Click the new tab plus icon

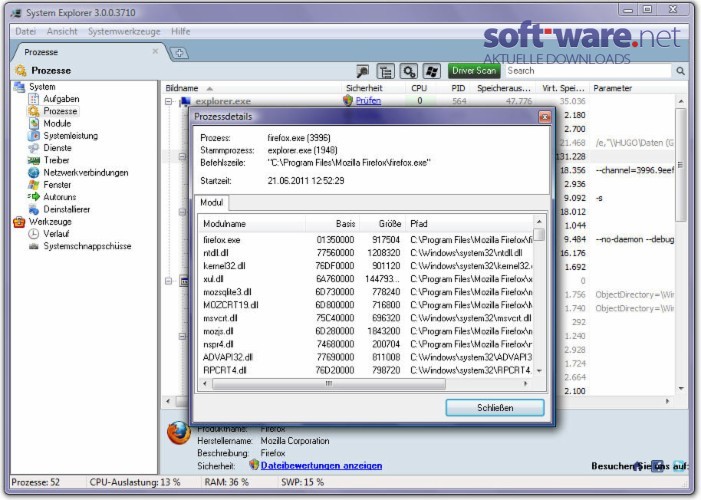(x=179, y=53)
